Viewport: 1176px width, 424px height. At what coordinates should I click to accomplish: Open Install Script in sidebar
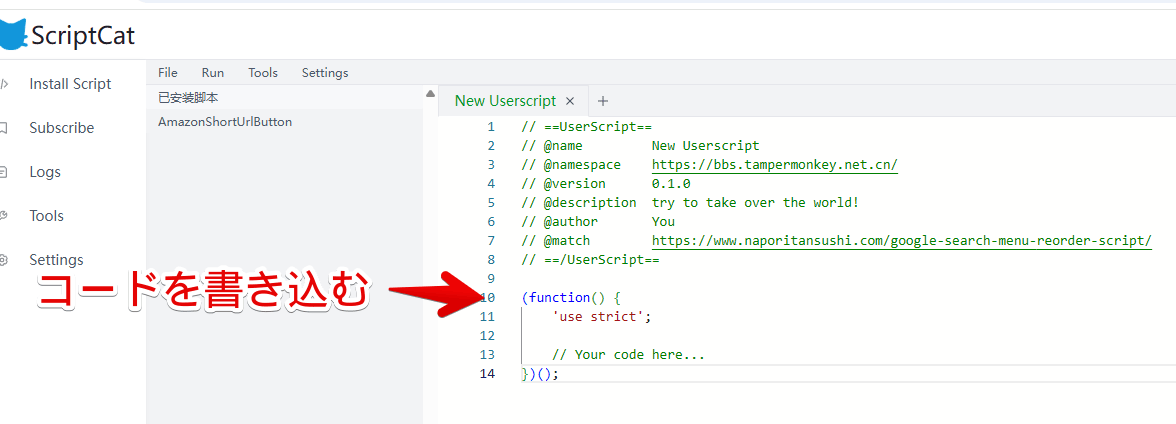coord(70,84)
